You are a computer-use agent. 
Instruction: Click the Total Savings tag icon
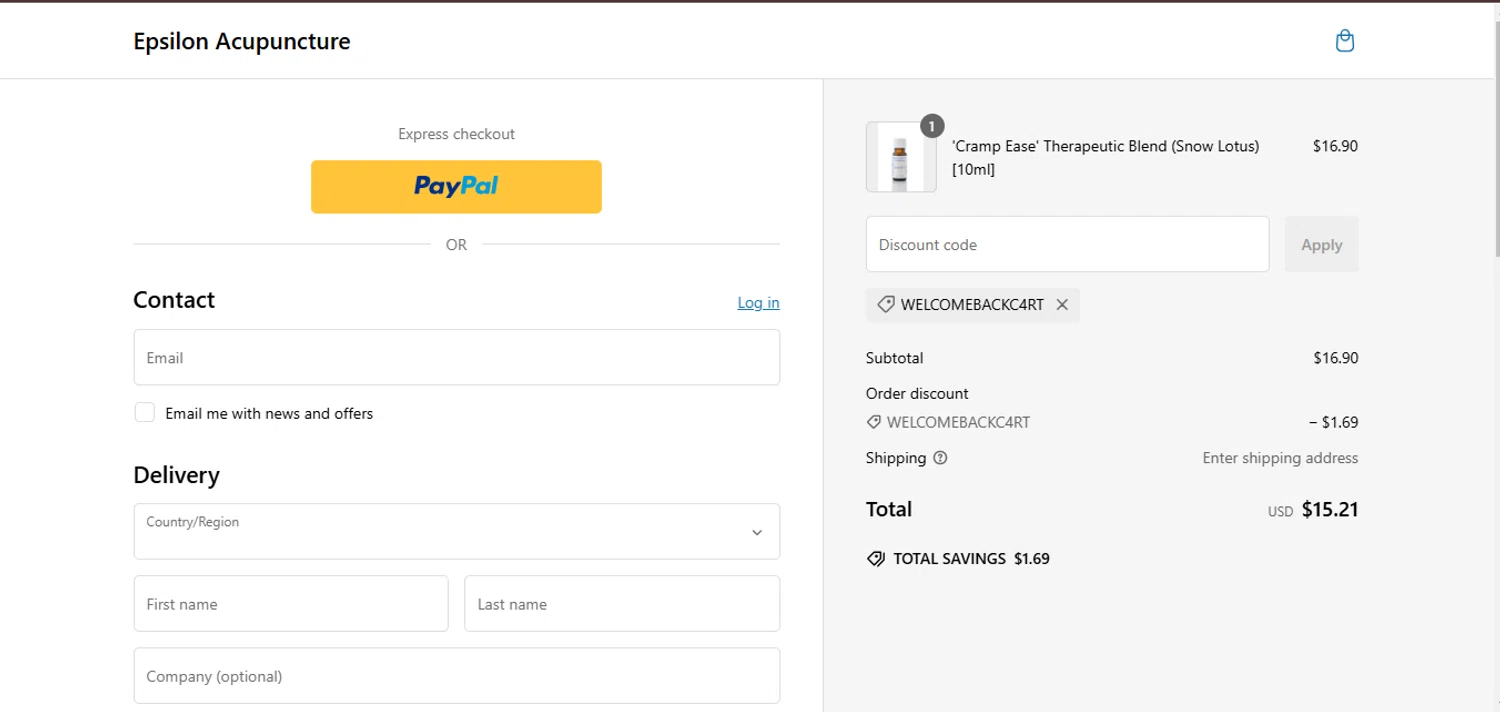click(876, 559)
